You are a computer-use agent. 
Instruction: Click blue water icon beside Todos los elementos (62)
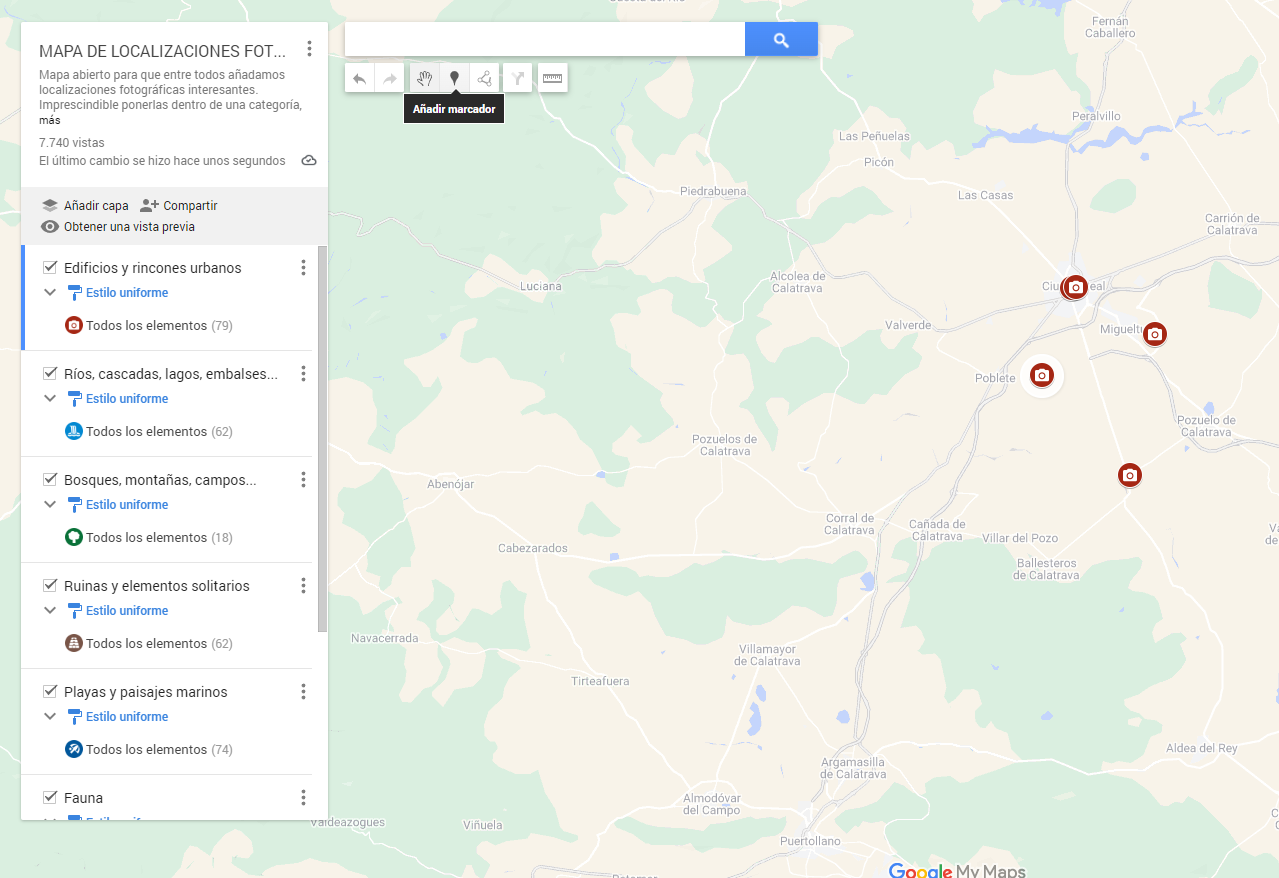73,431
